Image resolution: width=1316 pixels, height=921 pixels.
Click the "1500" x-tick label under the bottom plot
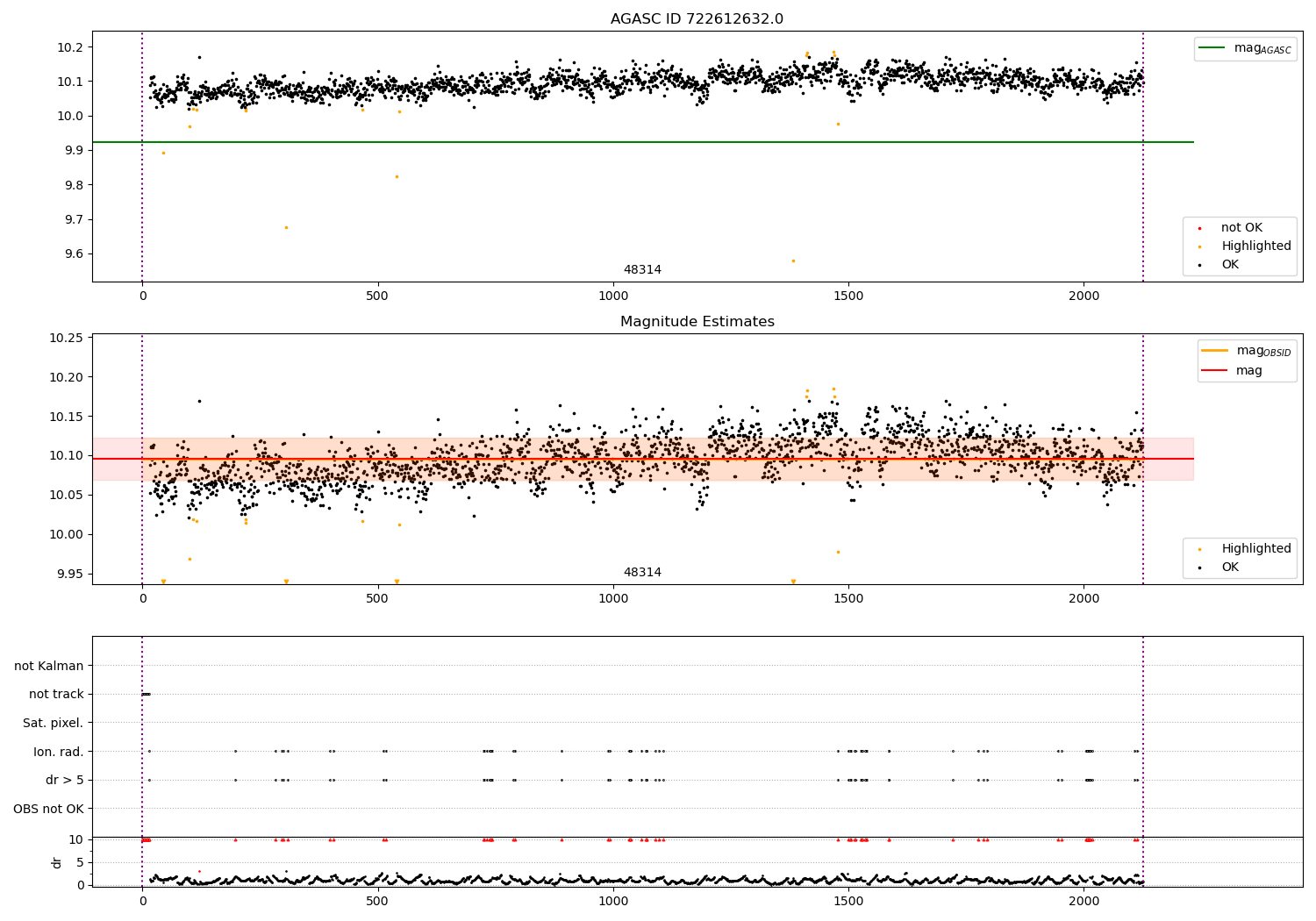point(849,903)
